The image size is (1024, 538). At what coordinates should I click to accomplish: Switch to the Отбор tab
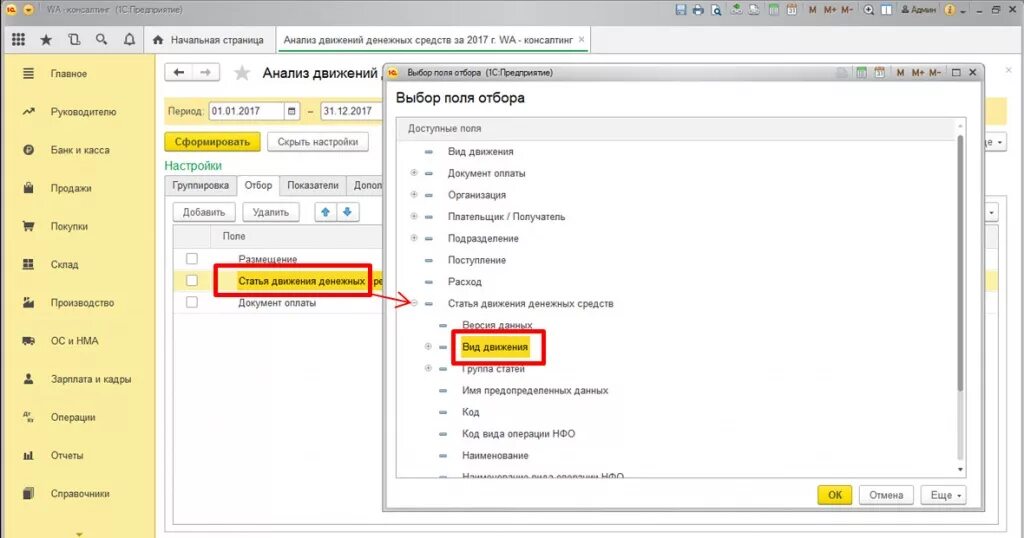[258, 185]
